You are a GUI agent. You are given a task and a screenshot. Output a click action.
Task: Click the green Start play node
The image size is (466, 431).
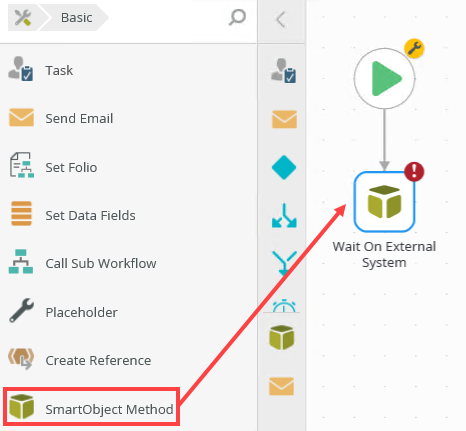point(384,78)
